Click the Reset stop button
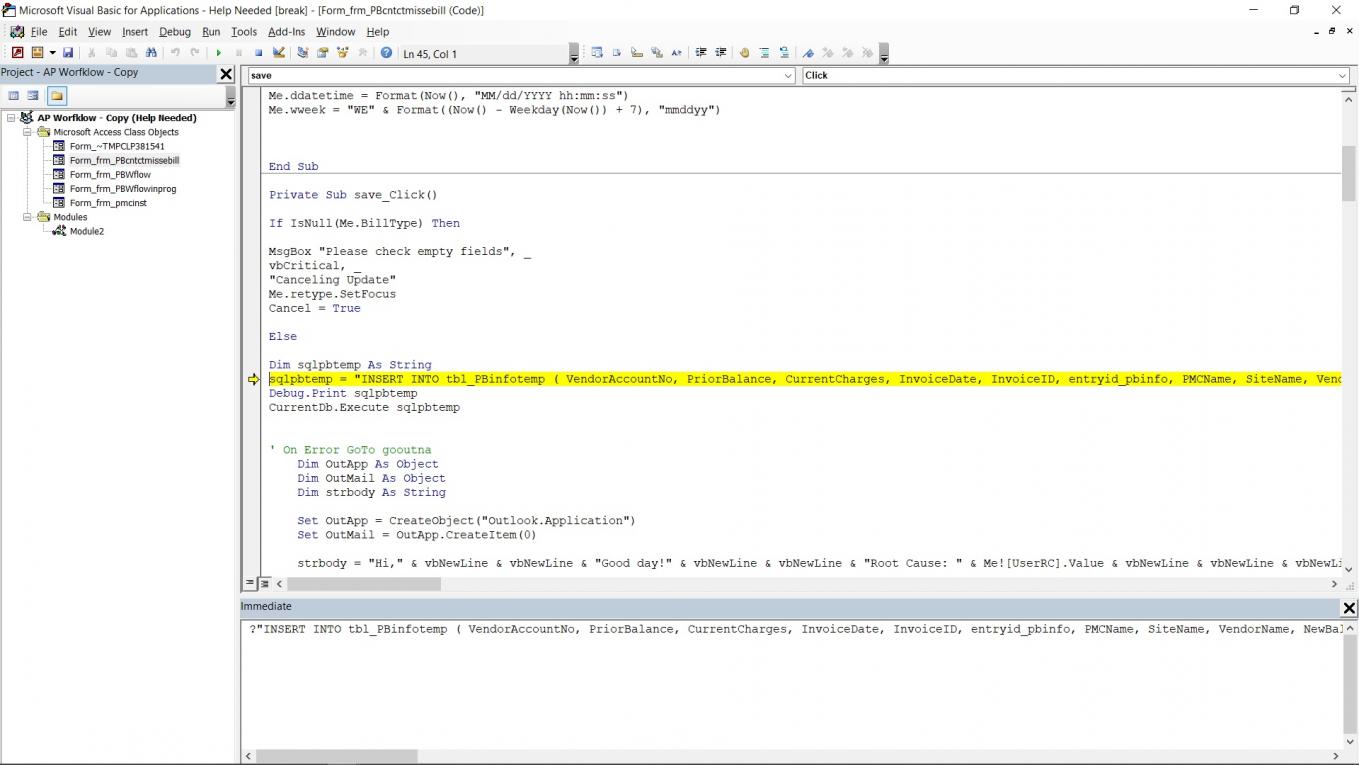1359x765 pixels. click(x=258, y=53)
